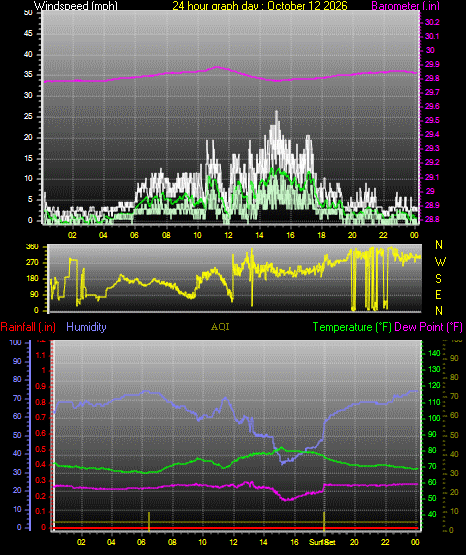Click the AQI legend label
Screen dimensions: 466x555
click(220, 327)
